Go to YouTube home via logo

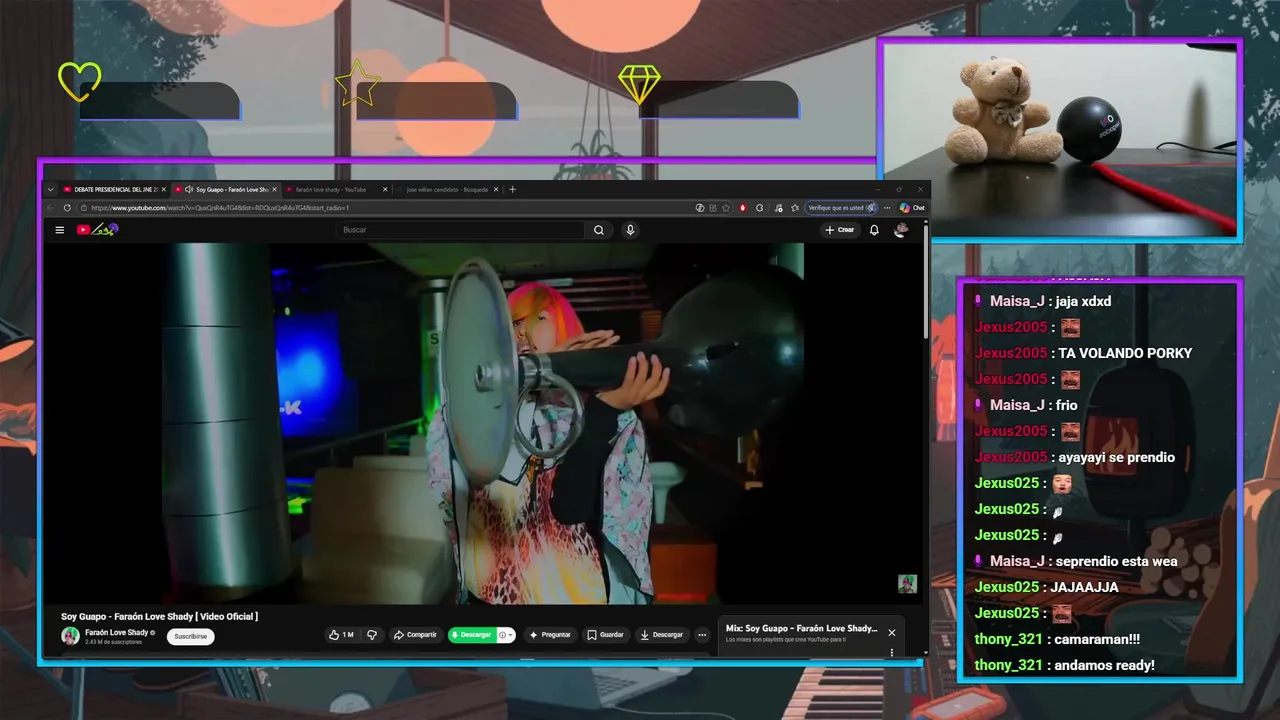(97, 230)
